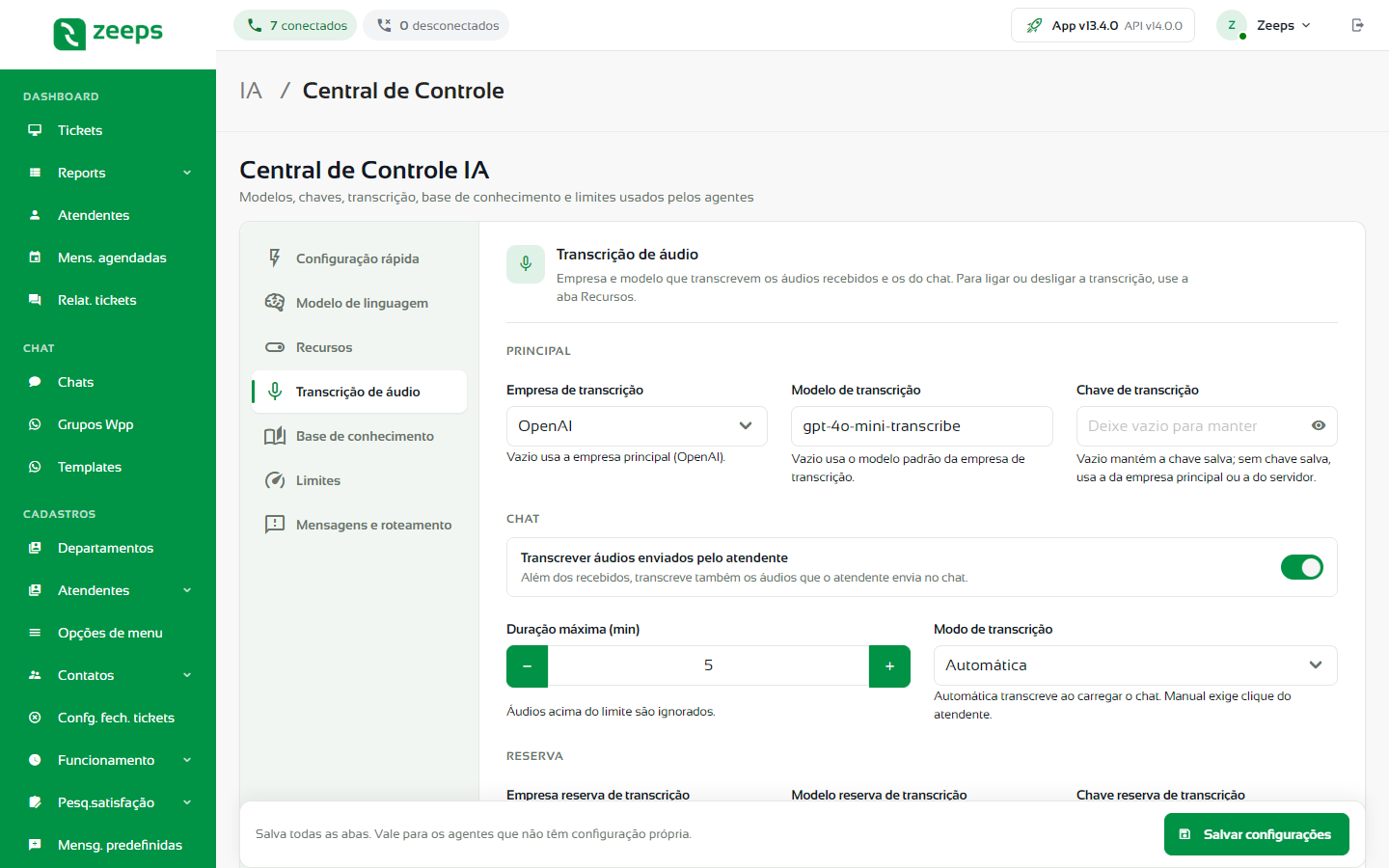
Task: Expand the Reports submenu chevron
Action: click(187, 173)
